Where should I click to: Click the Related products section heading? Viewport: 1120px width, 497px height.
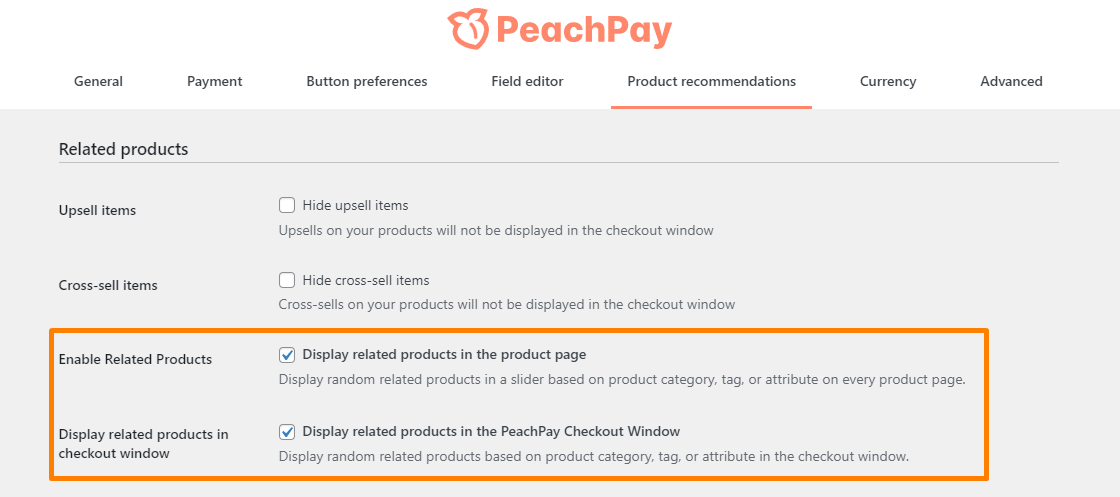tap(124, 149)
